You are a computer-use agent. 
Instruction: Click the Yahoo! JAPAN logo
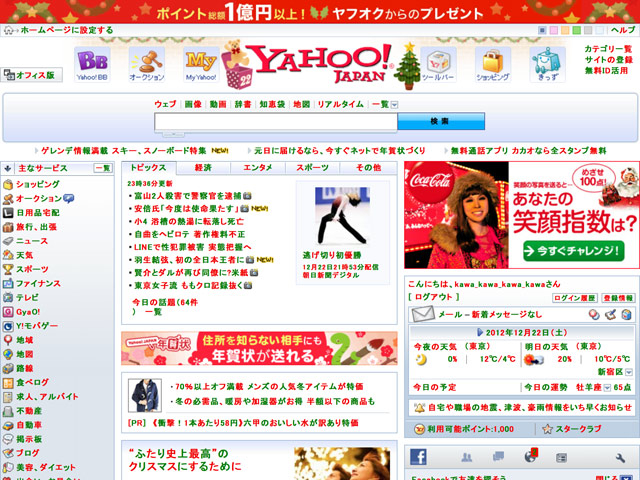click(x=320, y=64)
